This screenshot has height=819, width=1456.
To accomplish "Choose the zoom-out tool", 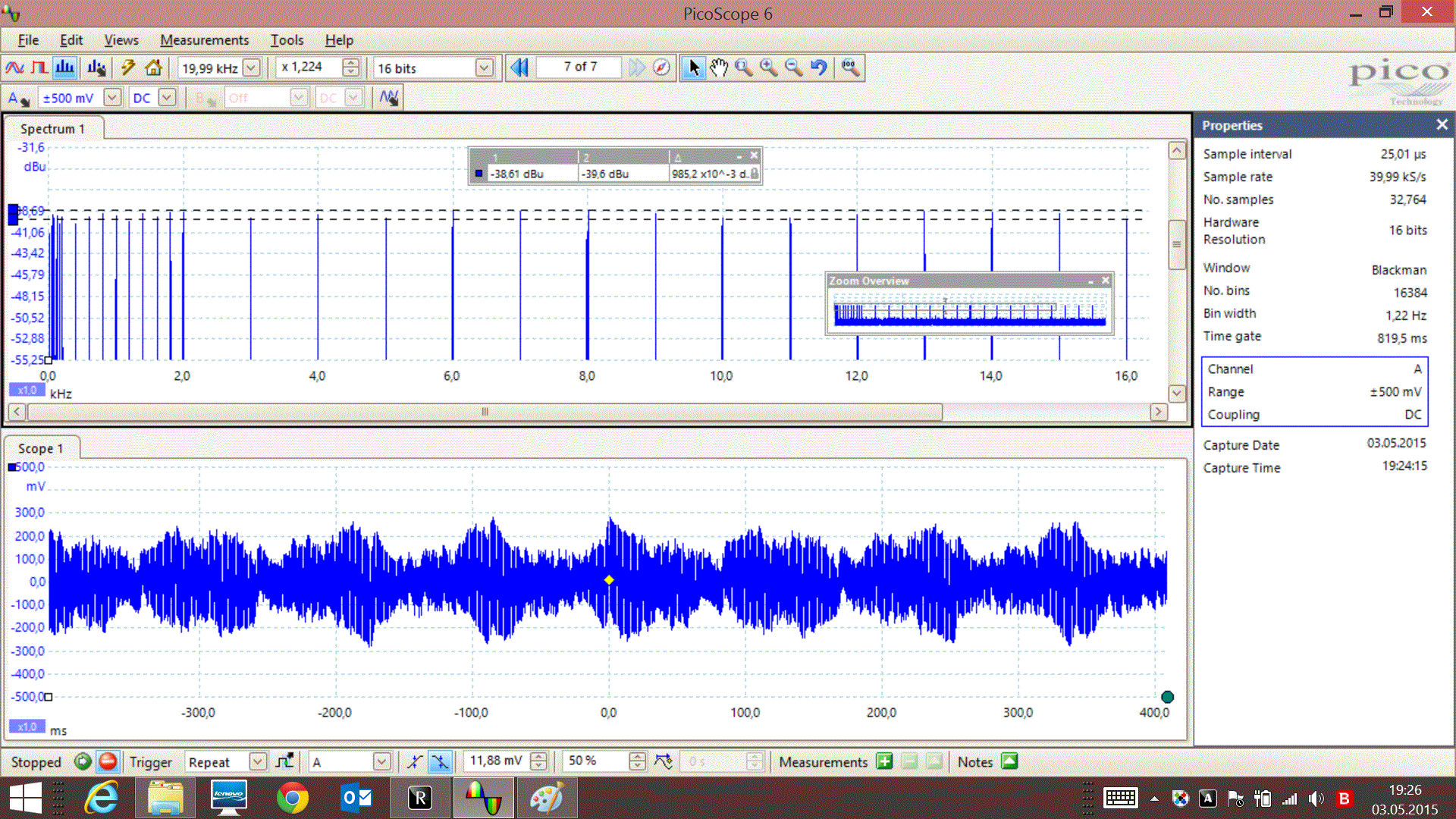I will click(x=794, y=67).
